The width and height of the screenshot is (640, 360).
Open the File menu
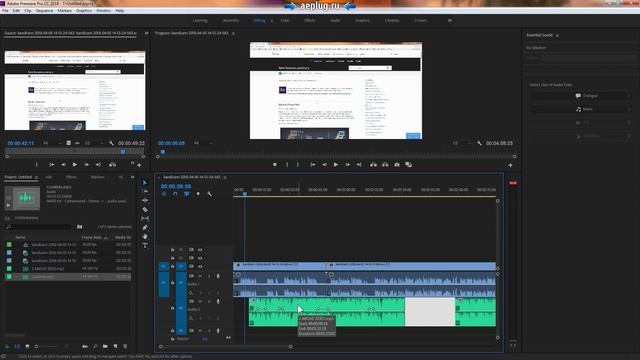tap(5, 11)
